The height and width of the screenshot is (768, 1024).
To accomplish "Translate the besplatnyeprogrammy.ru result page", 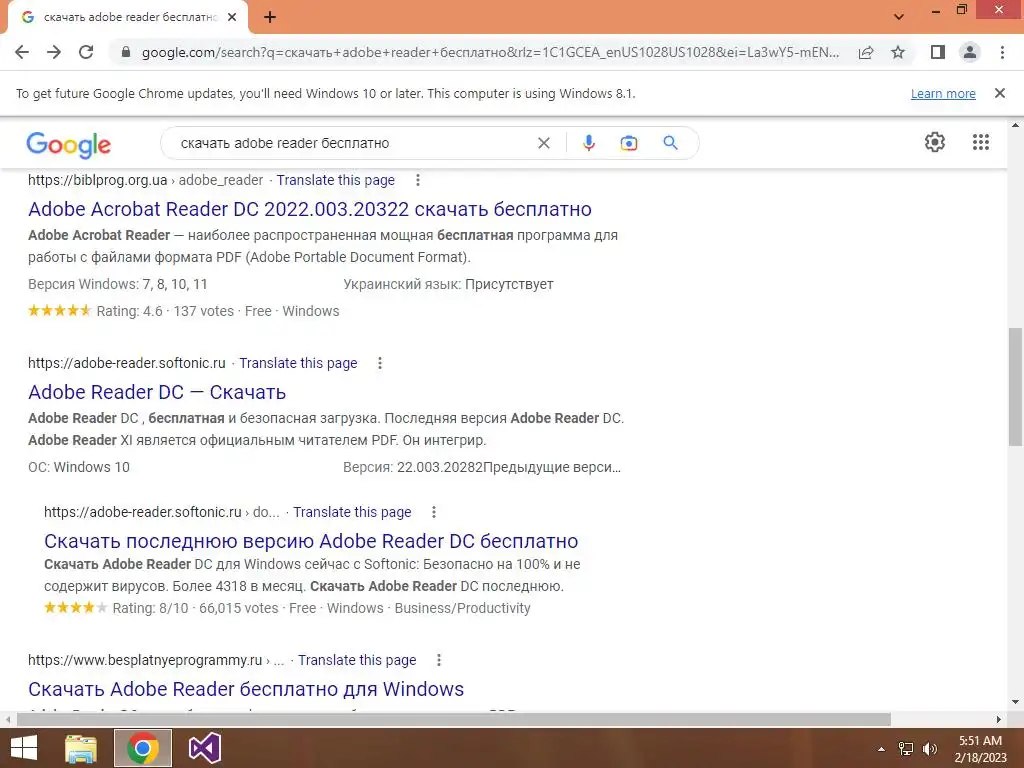I will coord(357,660).
